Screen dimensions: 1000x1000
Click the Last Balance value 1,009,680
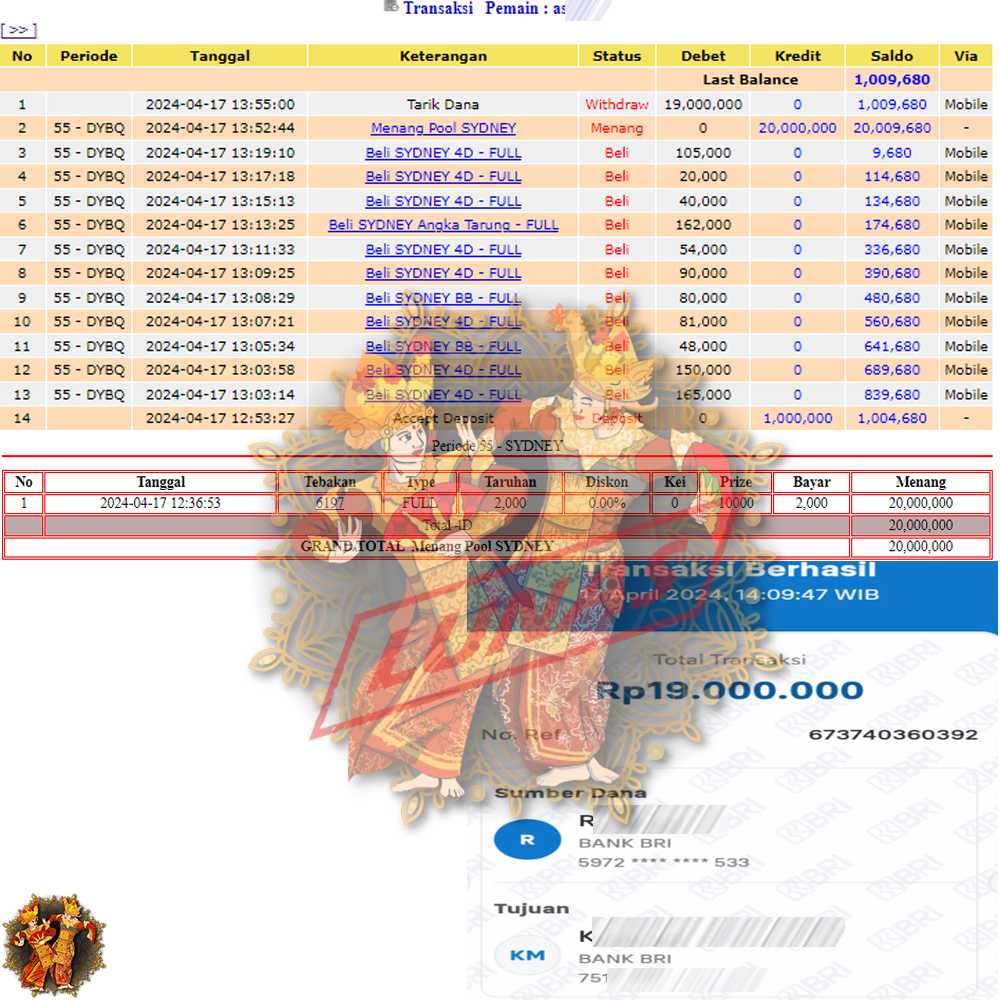(891, 80)
